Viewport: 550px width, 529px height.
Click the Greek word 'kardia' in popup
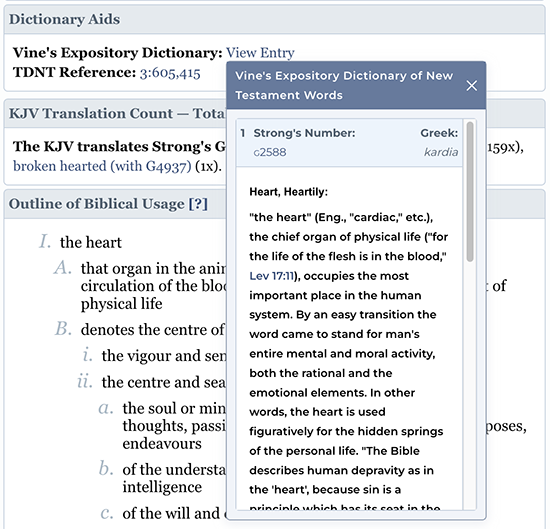coord(441,152)
